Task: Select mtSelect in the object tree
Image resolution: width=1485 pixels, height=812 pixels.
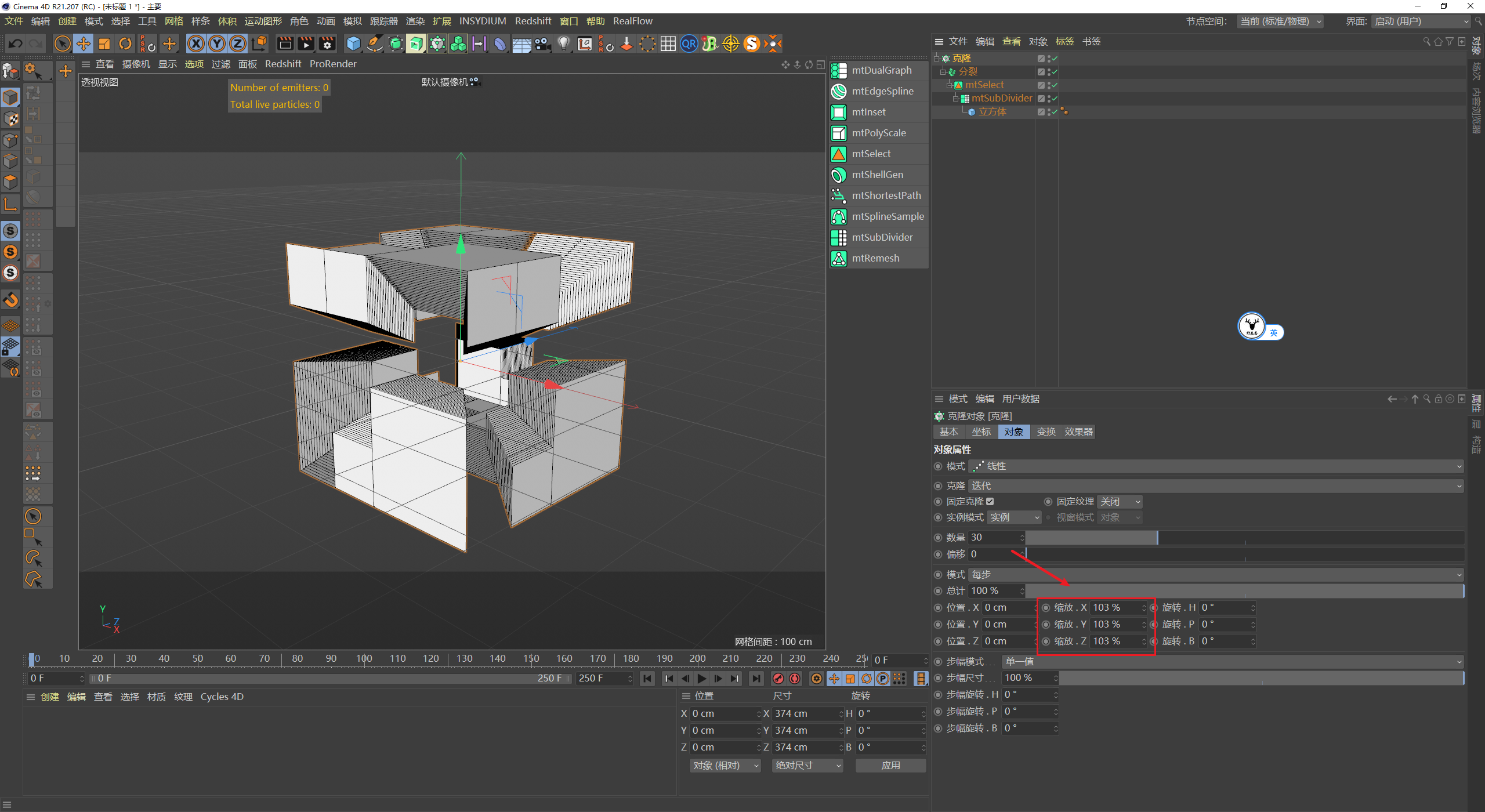Action: 984,85
